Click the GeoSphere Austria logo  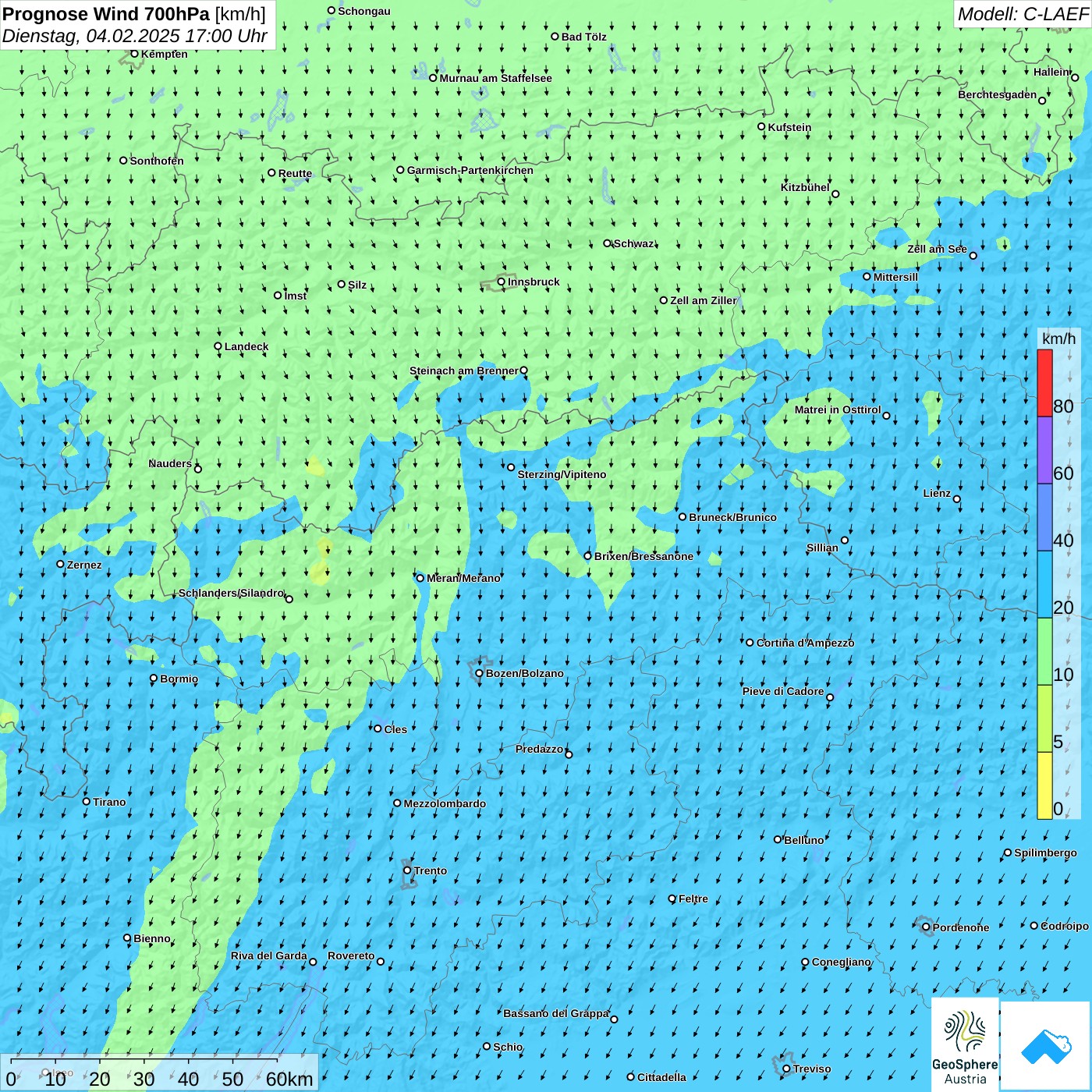click(965, 1044)
